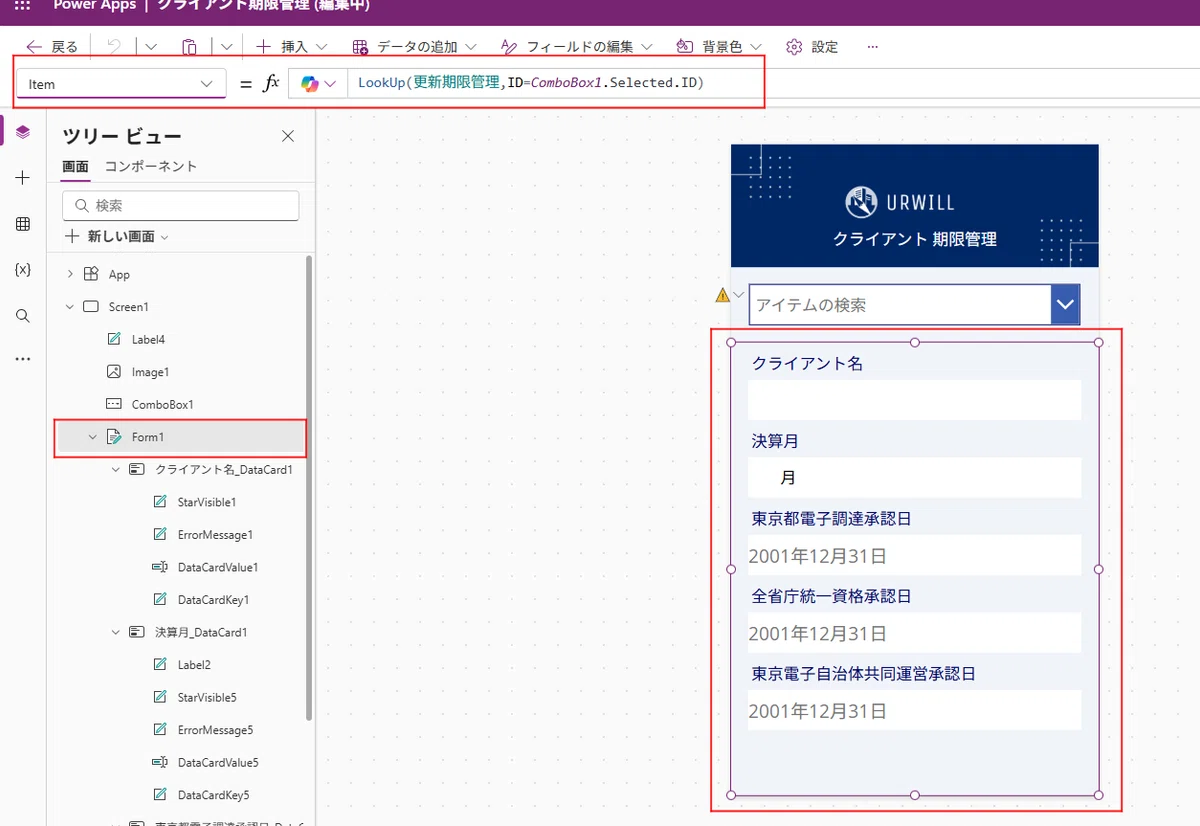Open 設定 settings
Image resolution: width=1200 pixels, height=826 pixels.
tap(812, 47)
